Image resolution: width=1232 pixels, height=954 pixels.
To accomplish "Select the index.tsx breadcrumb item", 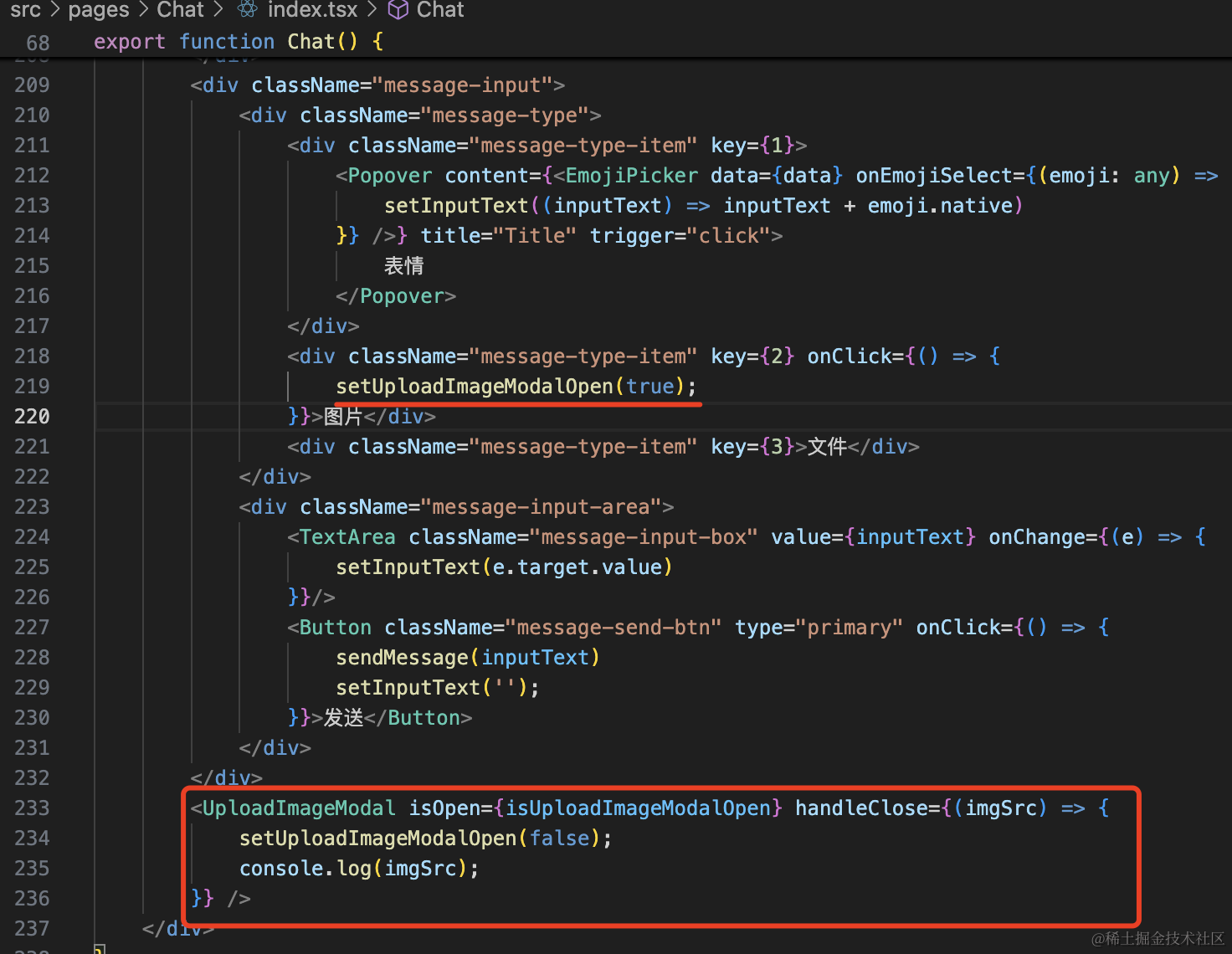I will 312,9.
